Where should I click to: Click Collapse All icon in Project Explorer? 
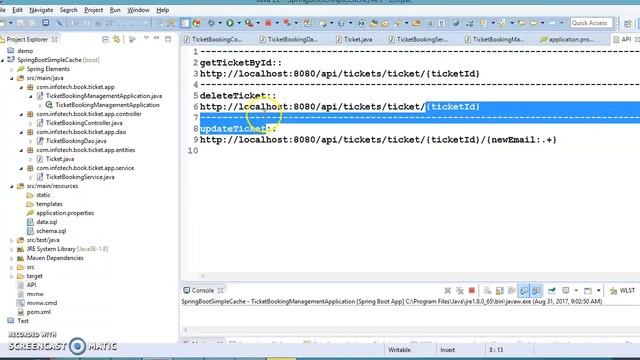(x=105, y=40)
